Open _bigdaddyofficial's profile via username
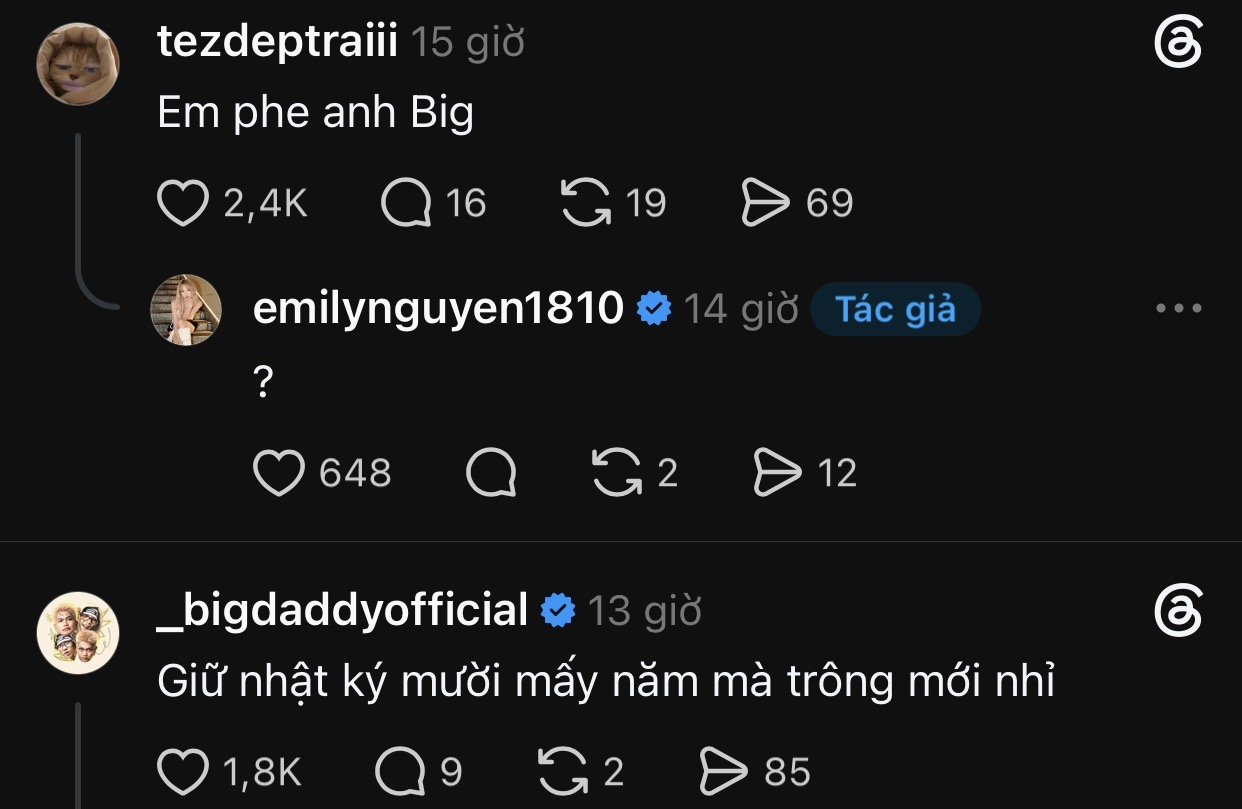The width and height of the screenshot is (1242, 809). 343,610
